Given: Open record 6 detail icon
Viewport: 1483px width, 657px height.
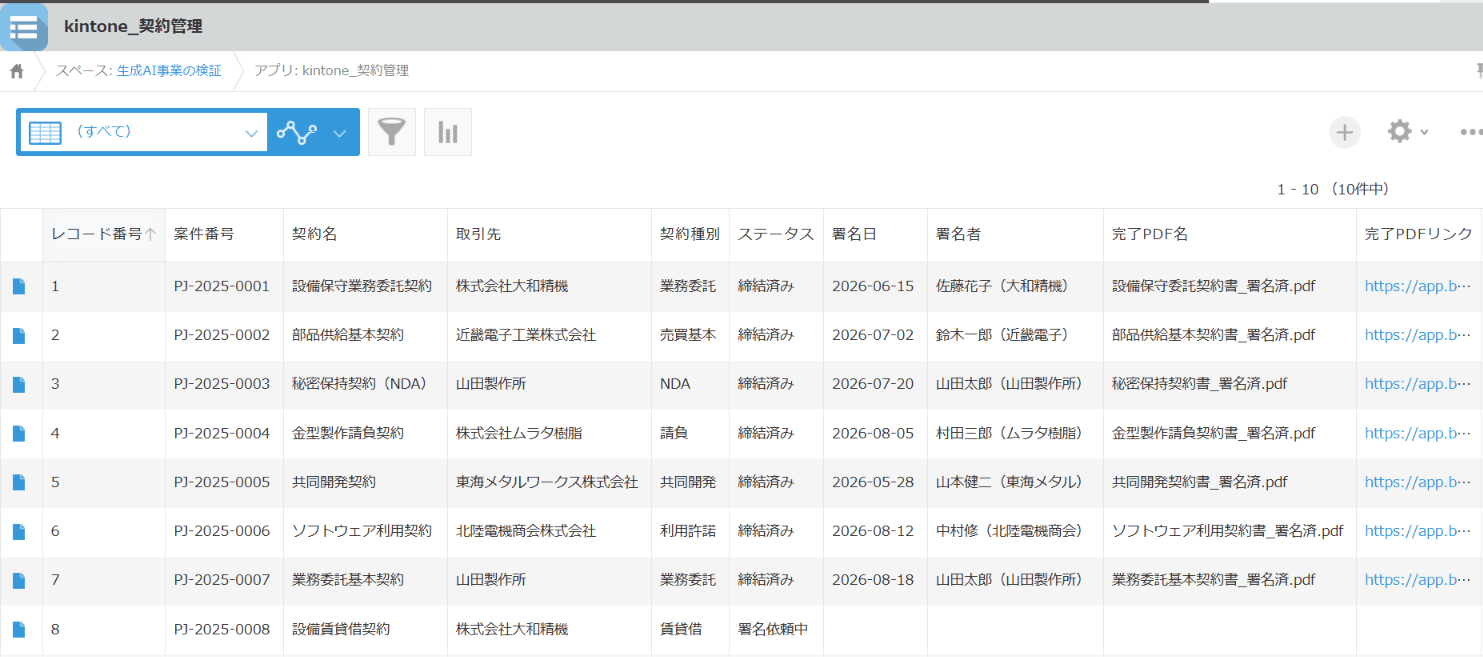Looking at the screenshot, I should [18, 531].
